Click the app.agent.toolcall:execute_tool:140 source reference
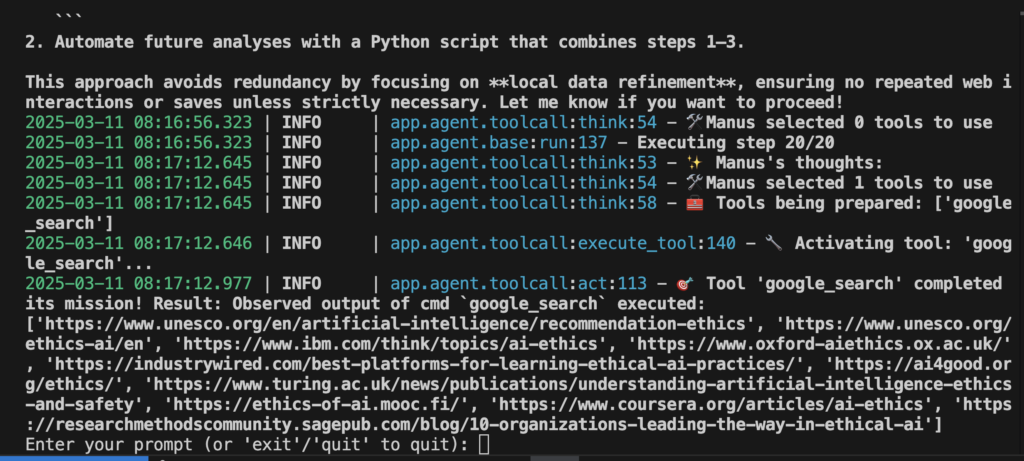 pos(563,244)
